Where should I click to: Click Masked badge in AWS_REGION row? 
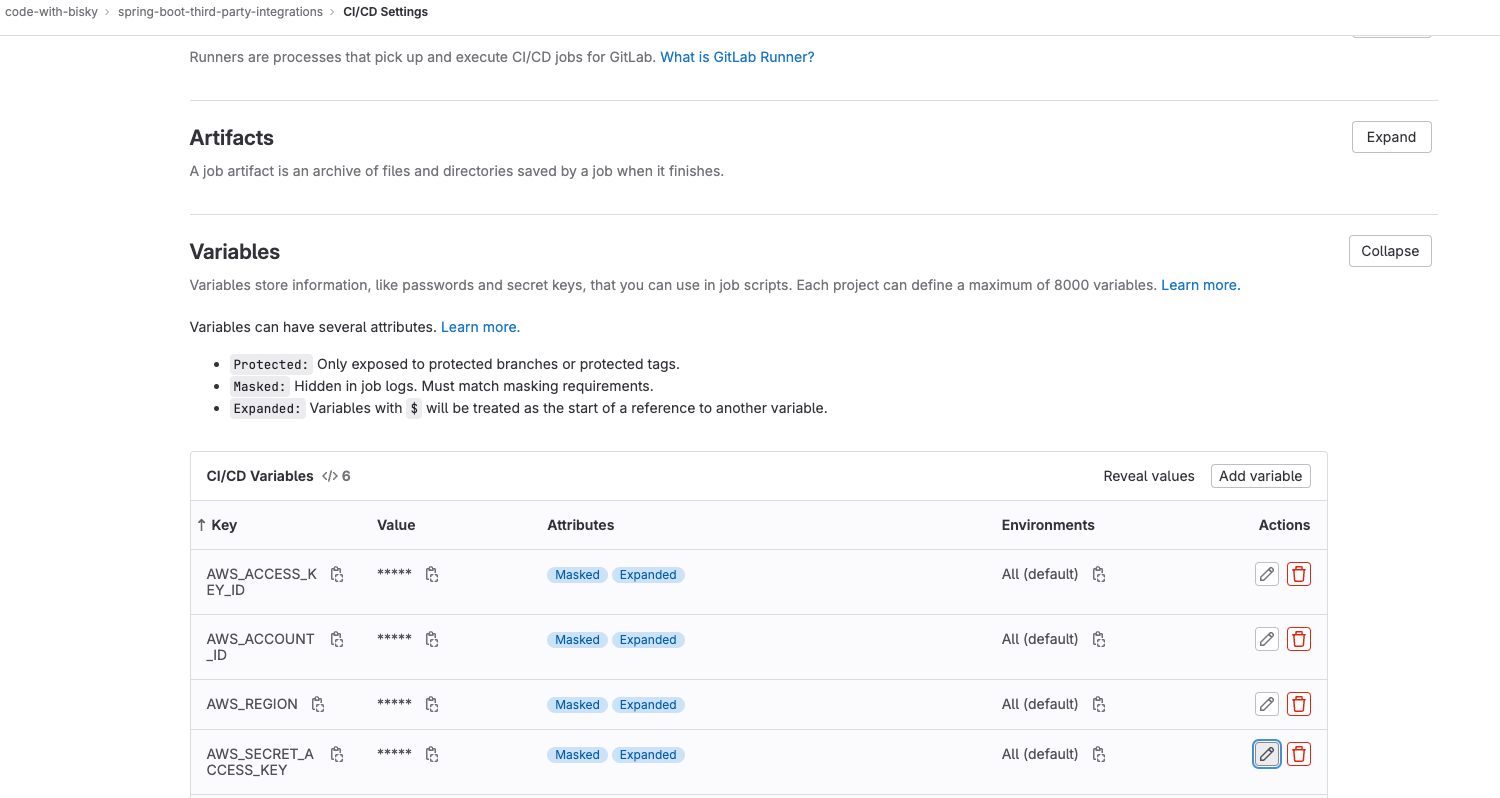pos(577,705)
